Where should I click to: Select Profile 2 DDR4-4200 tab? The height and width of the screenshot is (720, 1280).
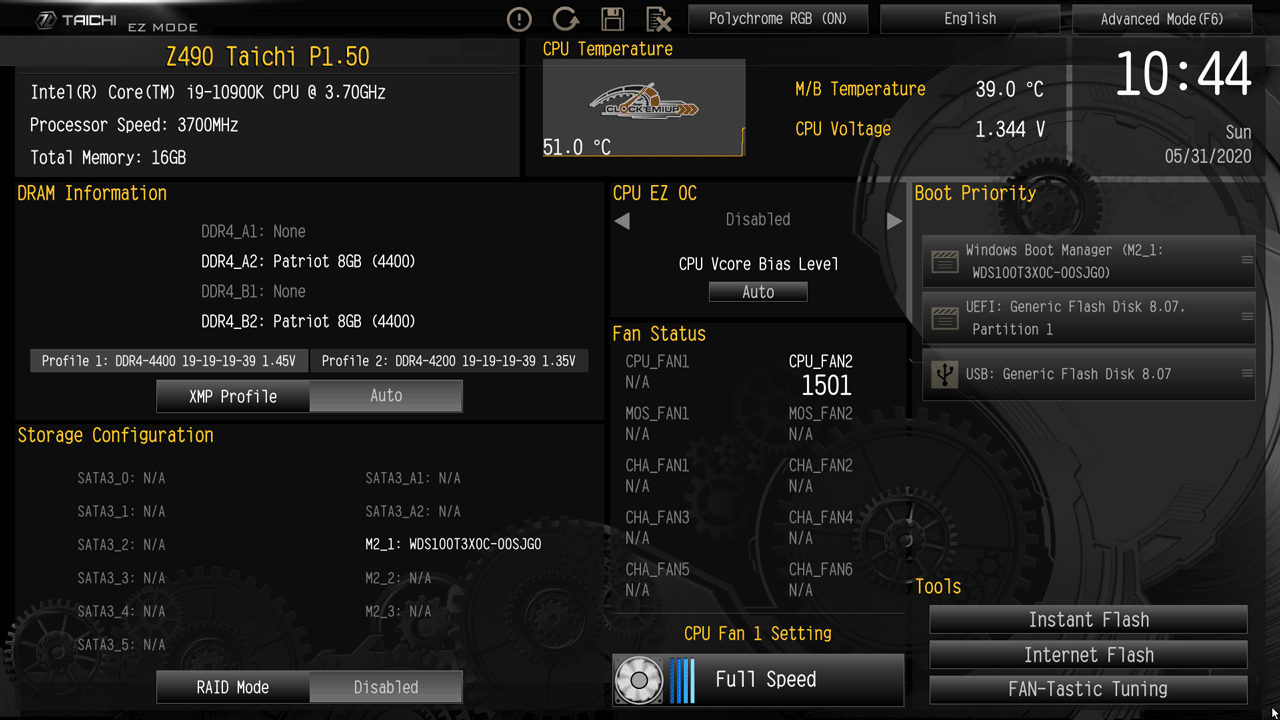click(448, 361)
